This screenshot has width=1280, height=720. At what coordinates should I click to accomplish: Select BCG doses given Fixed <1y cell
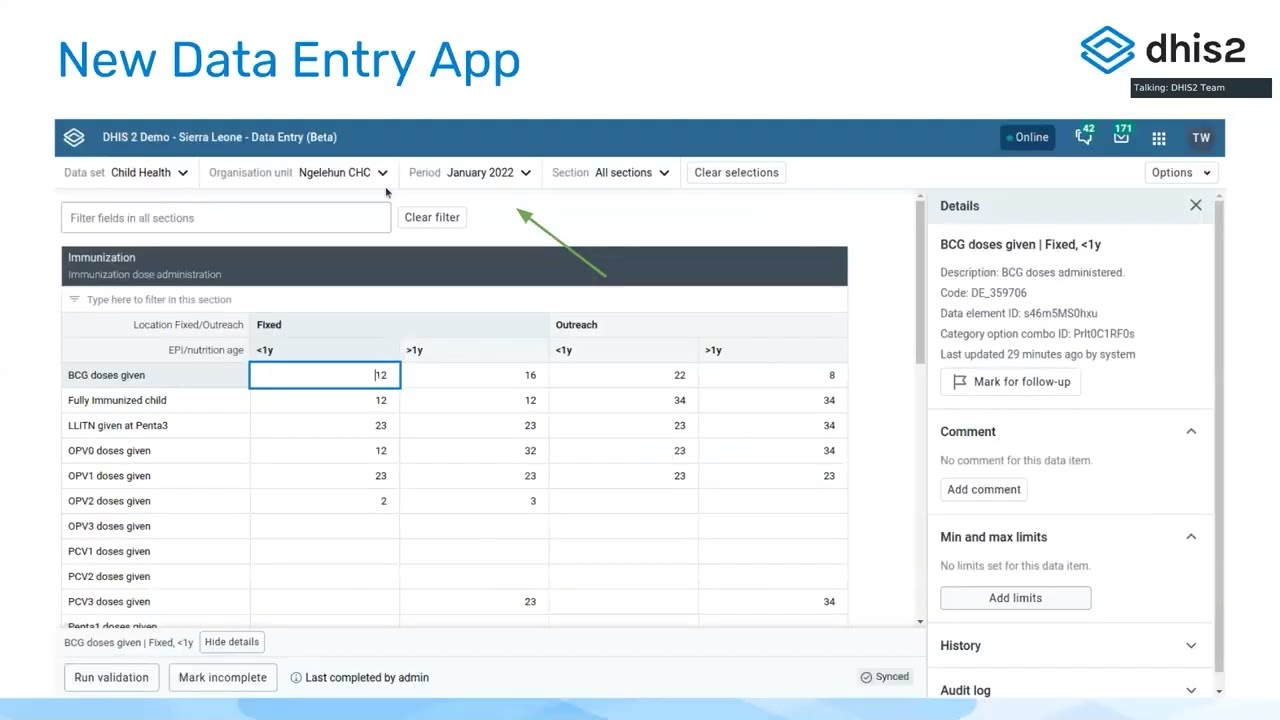point(325,375)
